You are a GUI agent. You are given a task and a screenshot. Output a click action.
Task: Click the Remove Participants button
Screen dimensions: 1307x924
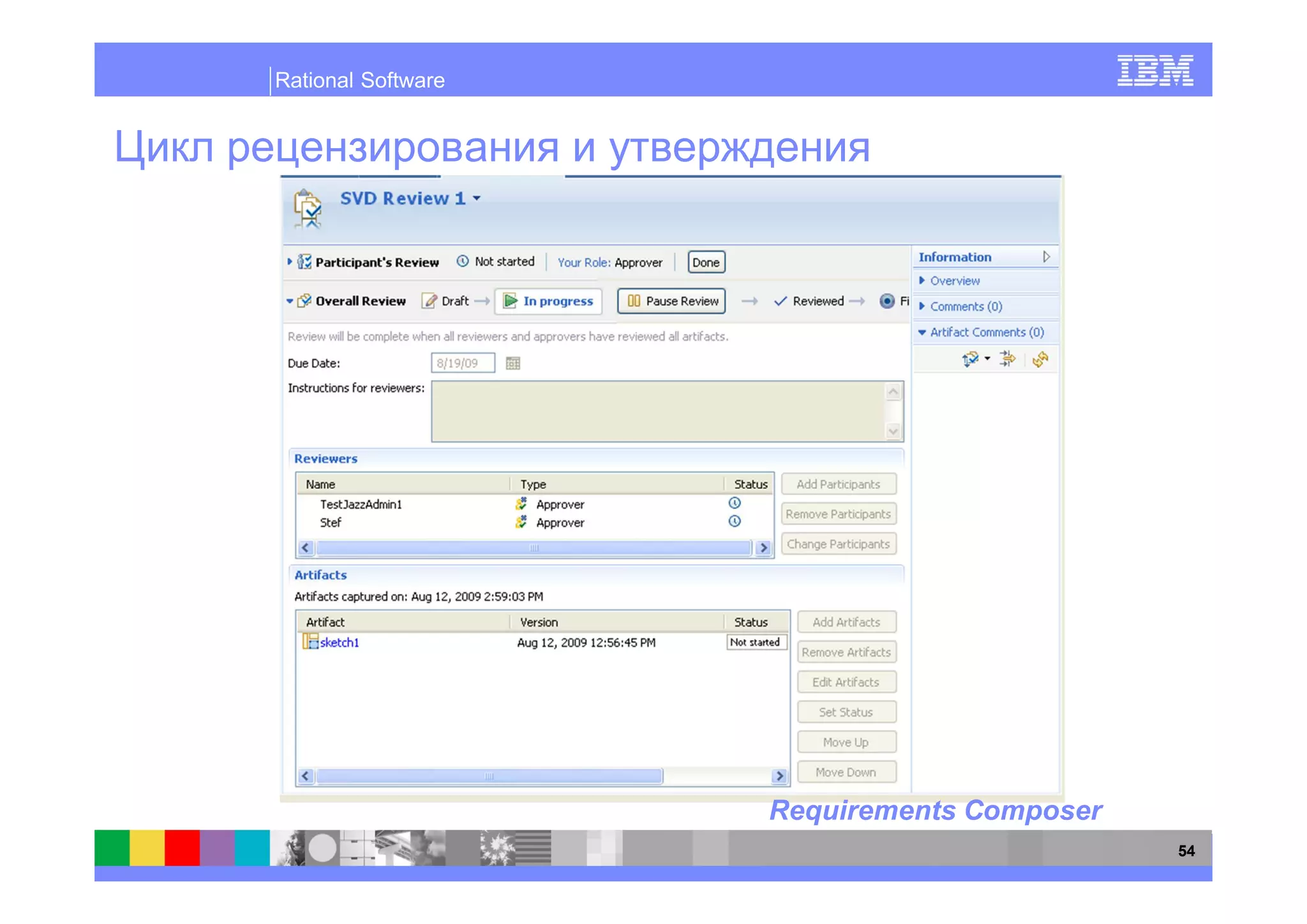[x=839, y=514]
